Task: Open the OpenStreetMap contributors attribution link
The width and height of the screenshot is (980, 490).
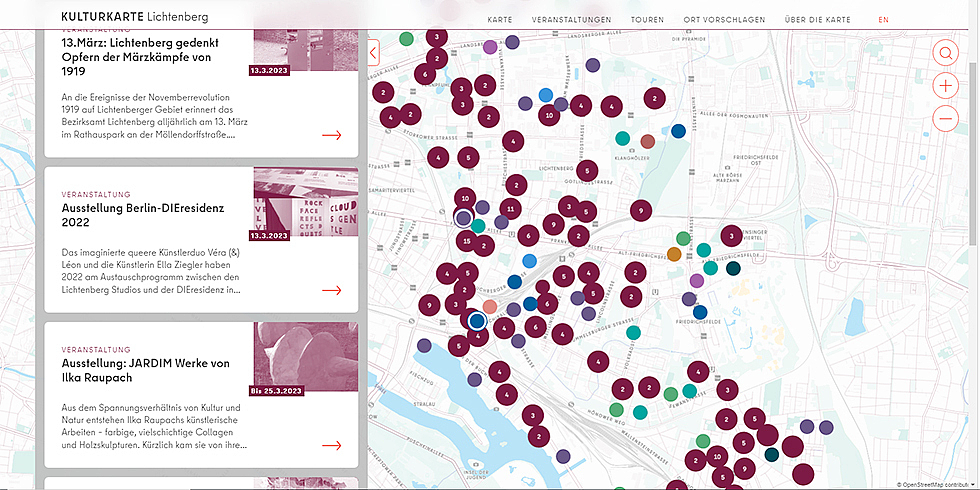Action: tap(933, 485)
